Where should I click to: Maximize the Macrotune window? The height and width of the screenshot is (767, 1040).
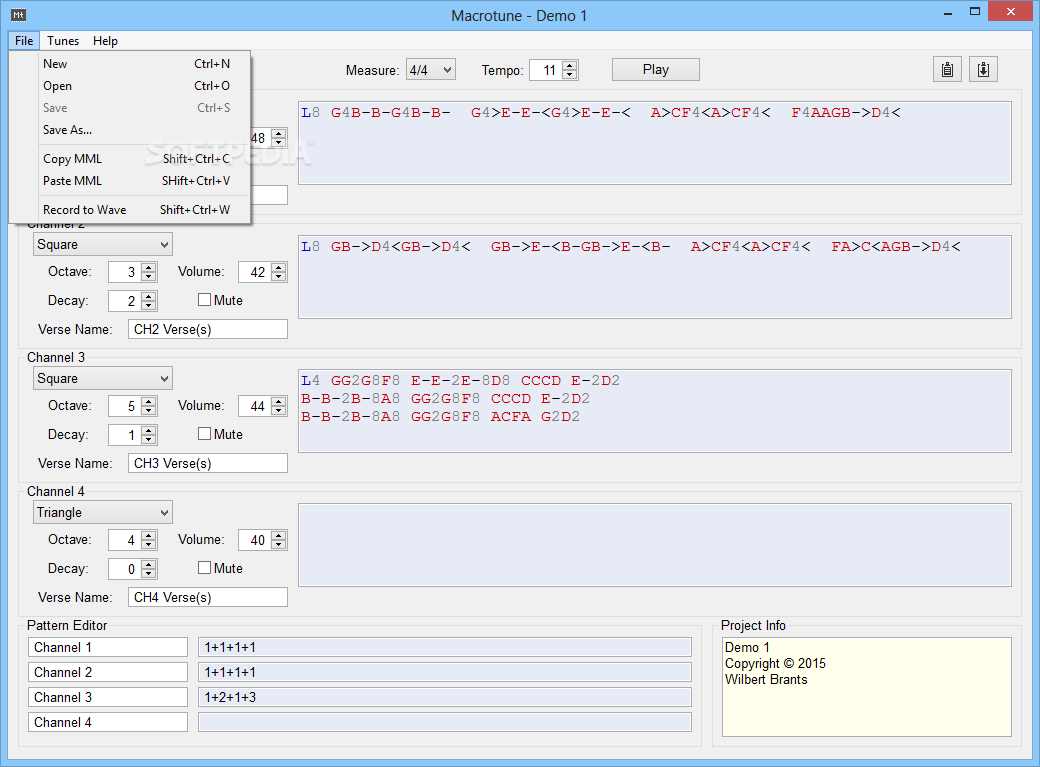pyautogui.click(x=974, y=12)
